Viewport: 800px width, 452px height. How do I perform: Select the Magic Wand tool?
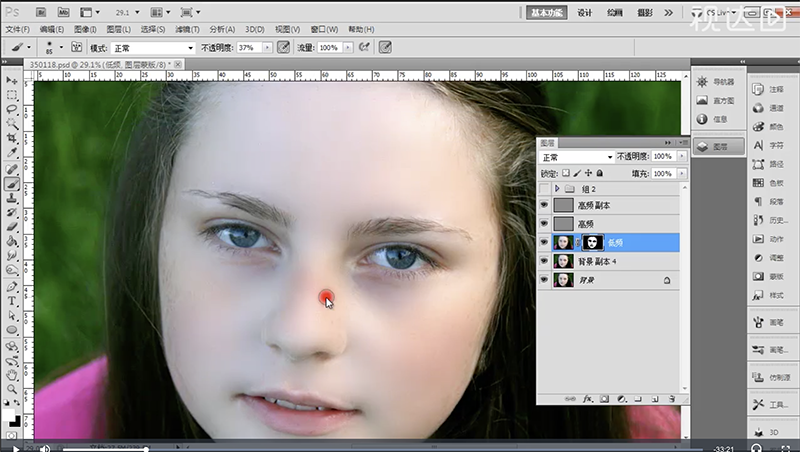coord(12,124)
